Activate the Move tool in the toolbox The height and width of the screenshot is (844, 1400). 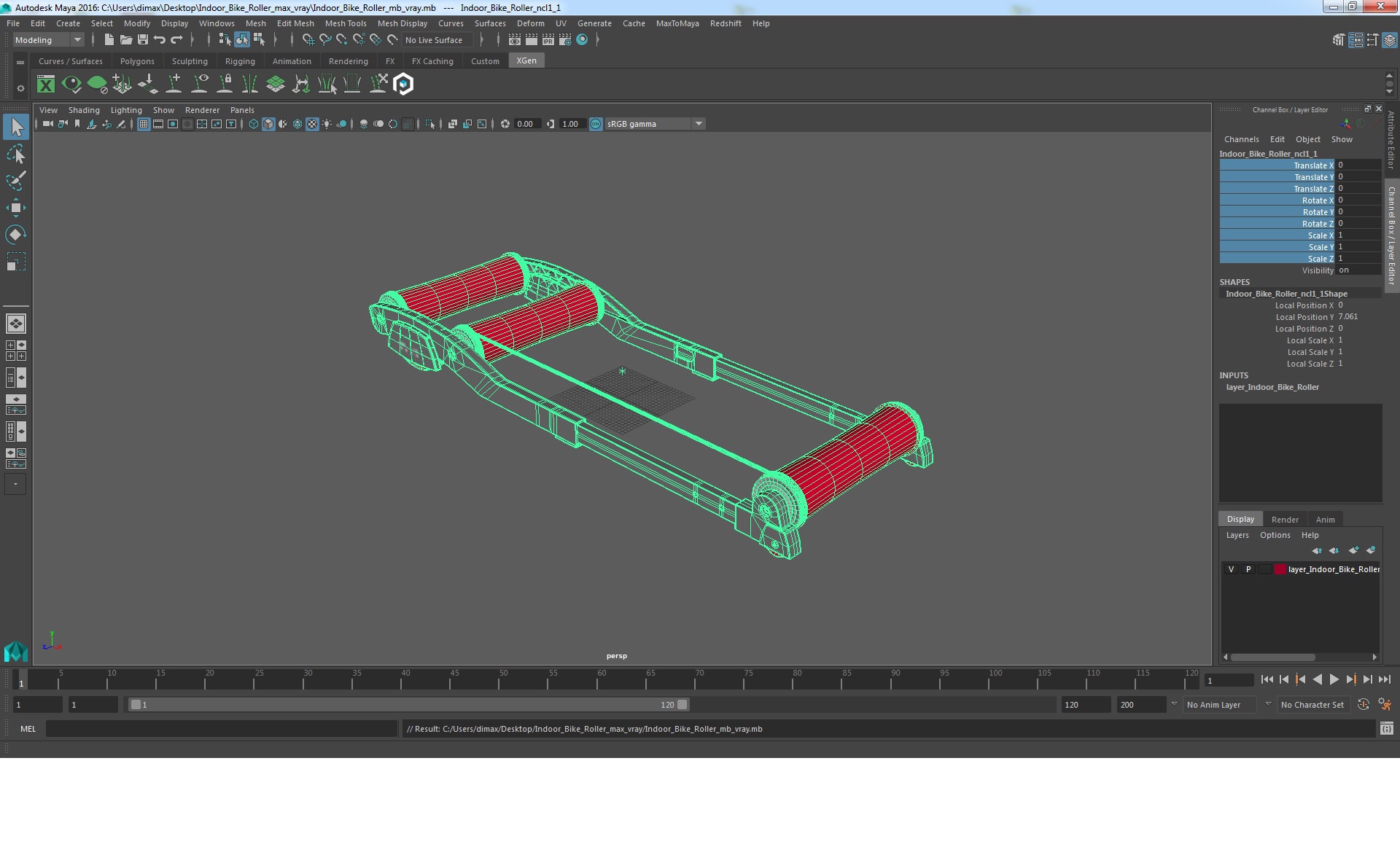15,208
